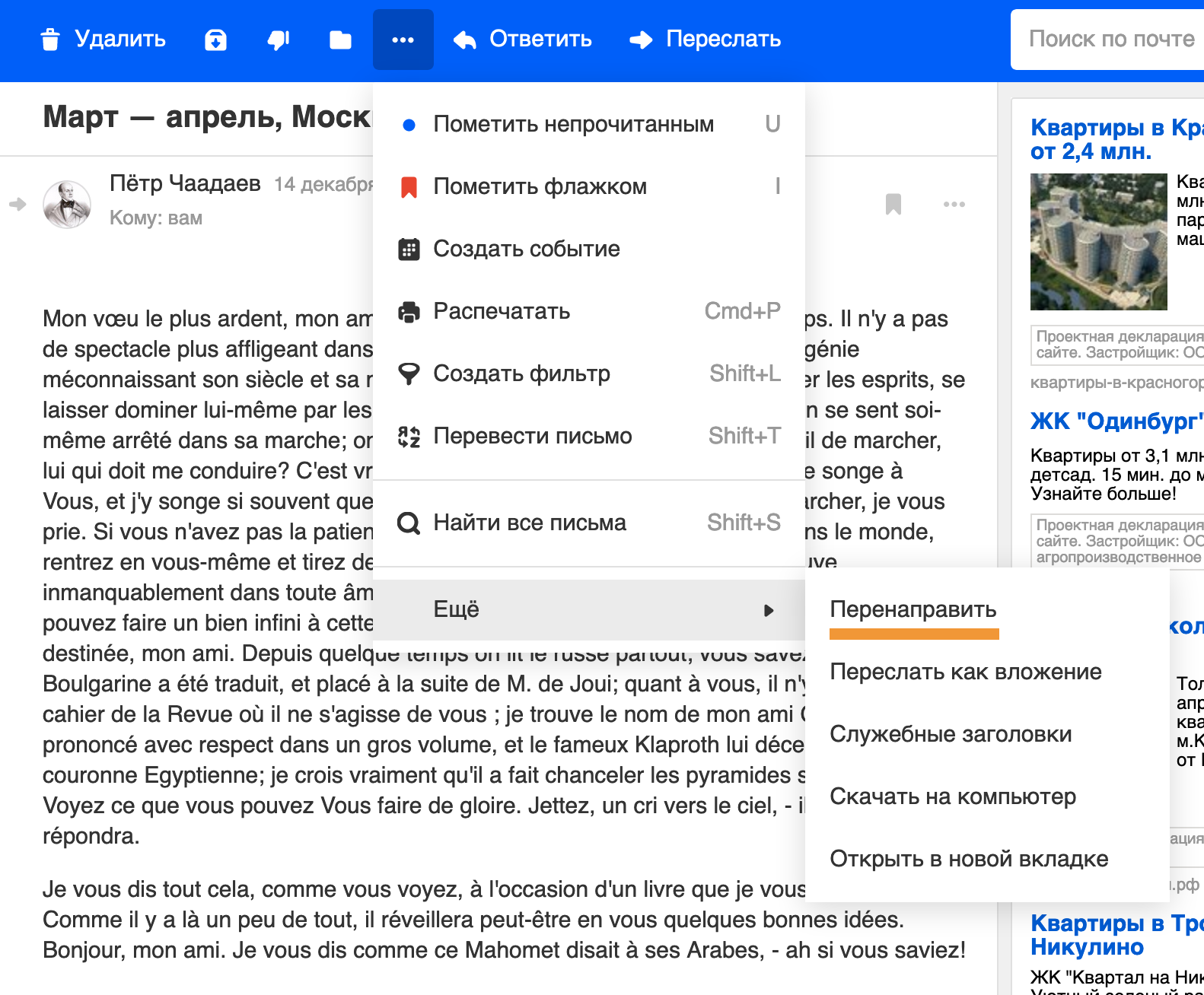1204x995 pixels.
Task: Click Переслать как вложение in submenu
Action: point(987,672)
